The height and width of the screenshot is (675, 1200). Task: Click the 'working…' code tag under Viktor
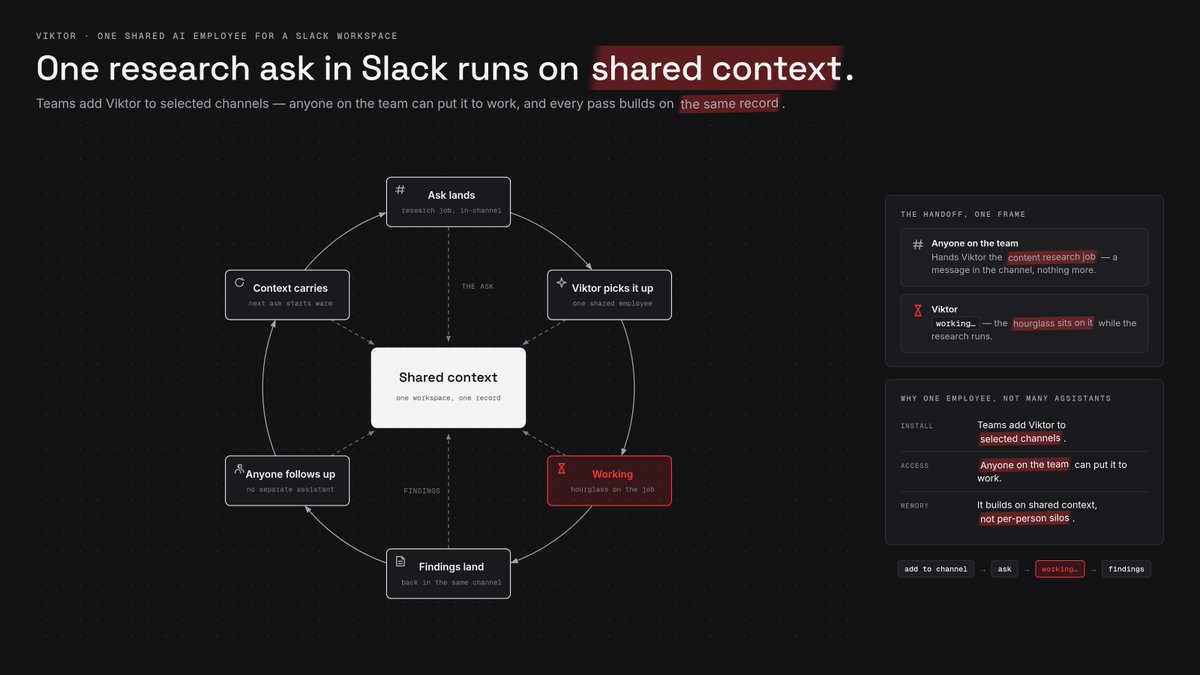[x=955, y=323]
